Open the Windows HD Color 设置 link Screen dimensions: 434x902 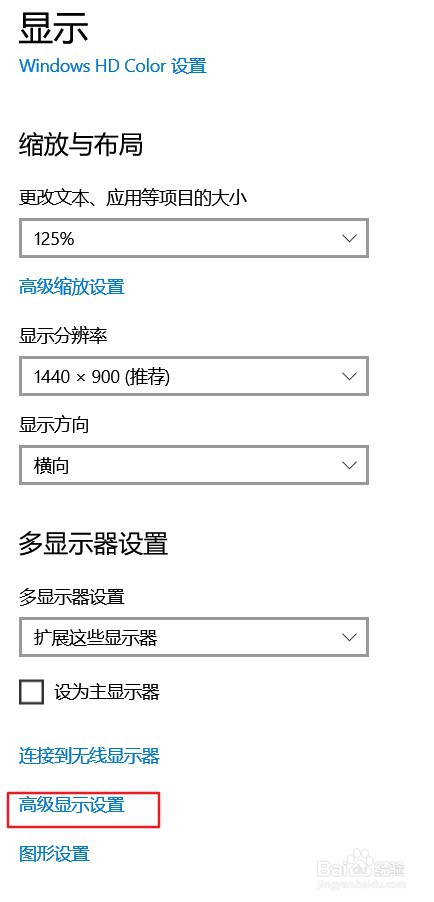(113, 66)
